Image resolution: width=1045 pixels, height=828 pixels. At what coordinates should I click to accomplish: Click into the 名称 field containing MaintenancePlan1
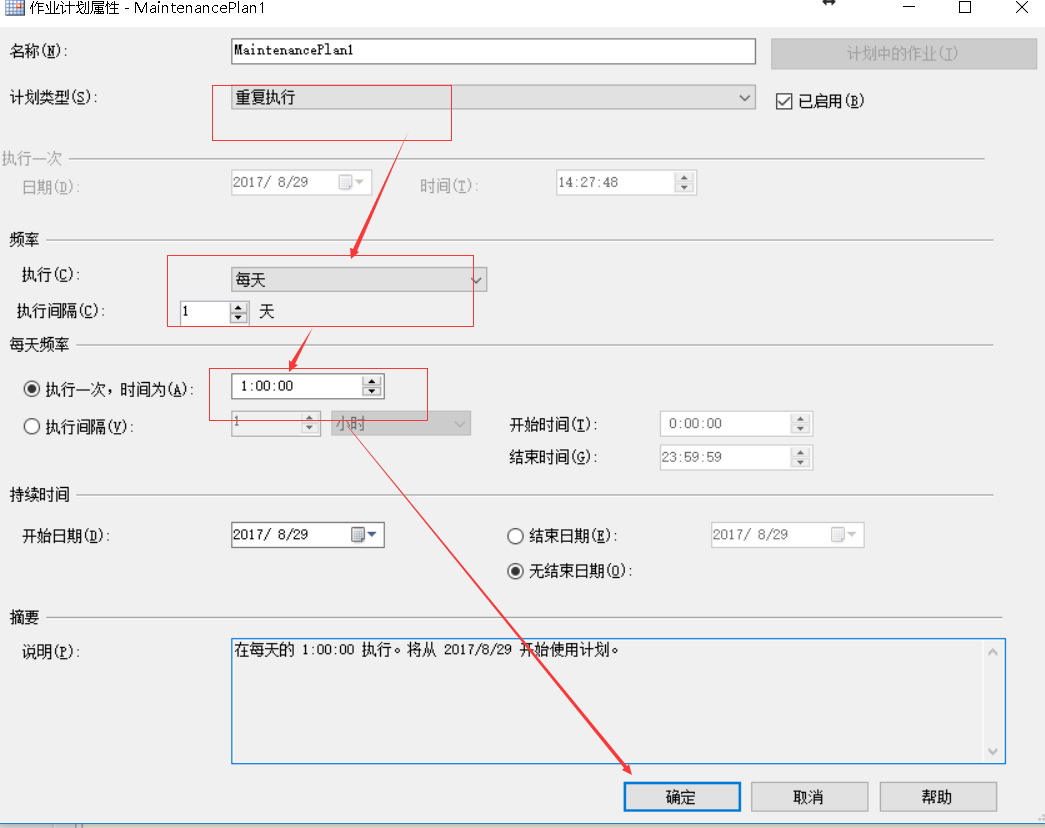pyautogui.click(x=492, y=50)
